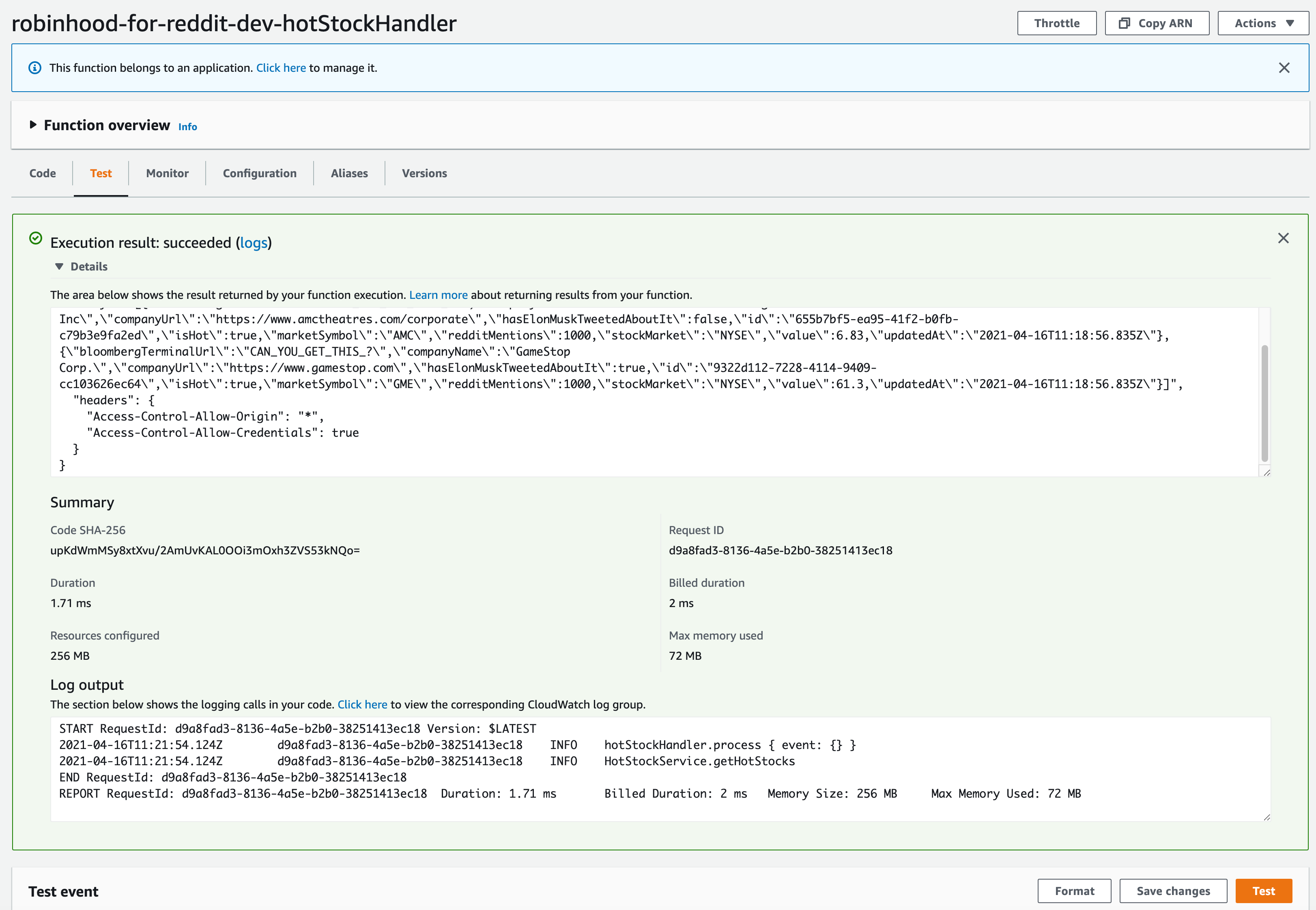Image resolution: width=1316 pixels, height=910 pixels.
Task: Expand the Function overview section
Action: 33,124
